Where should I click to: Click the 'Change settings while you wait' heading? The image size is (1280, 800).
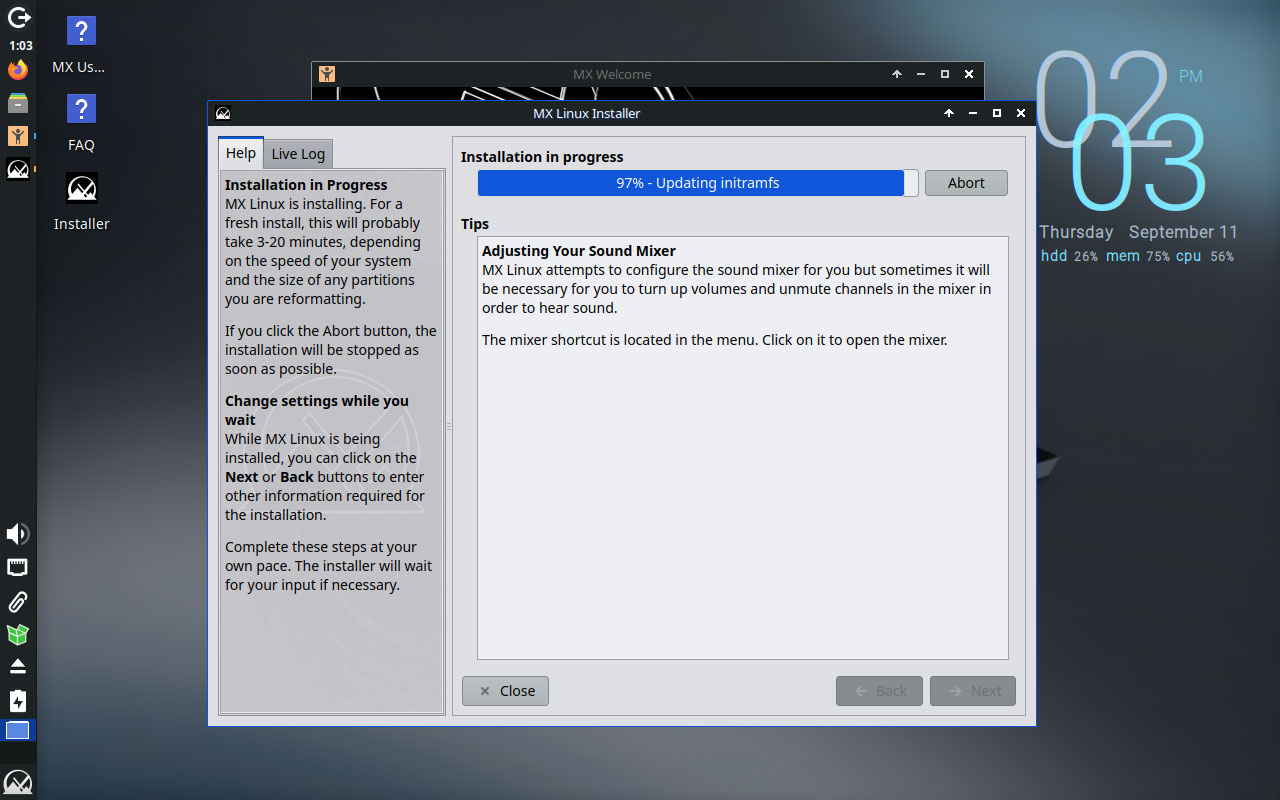317,410
